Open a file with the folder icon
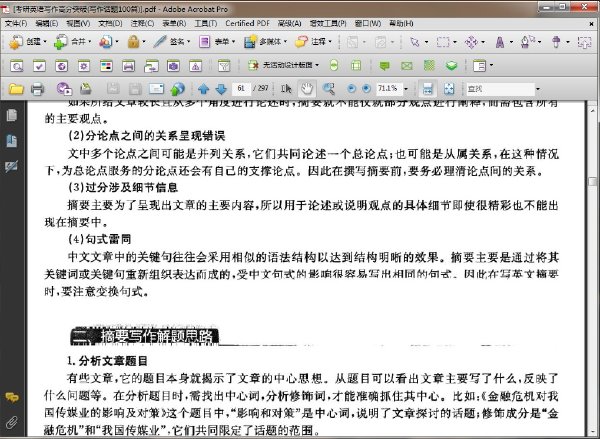Screen dimensions: 600x439 (16, 89)
